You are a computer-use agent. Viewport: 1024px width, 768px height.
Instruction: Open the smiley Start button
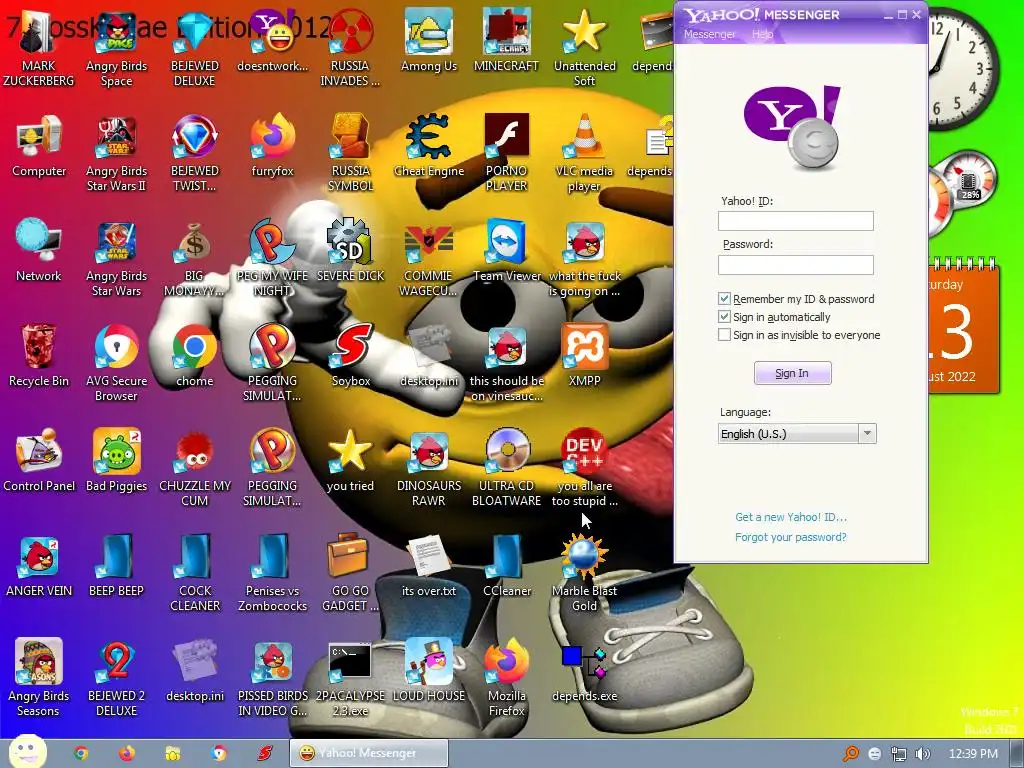click(27, 753)
